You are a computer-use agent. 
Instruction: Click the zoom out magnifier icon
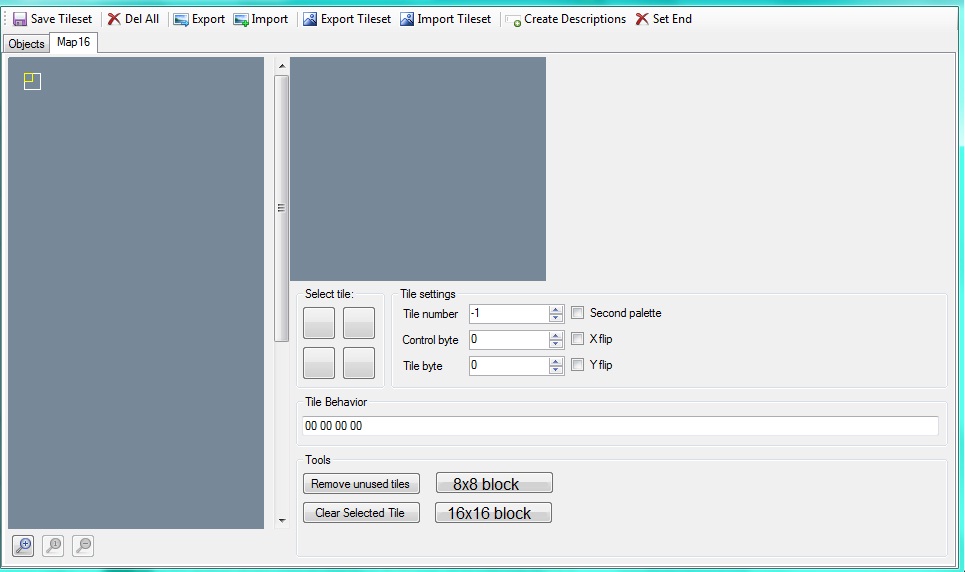pos(83,545)
